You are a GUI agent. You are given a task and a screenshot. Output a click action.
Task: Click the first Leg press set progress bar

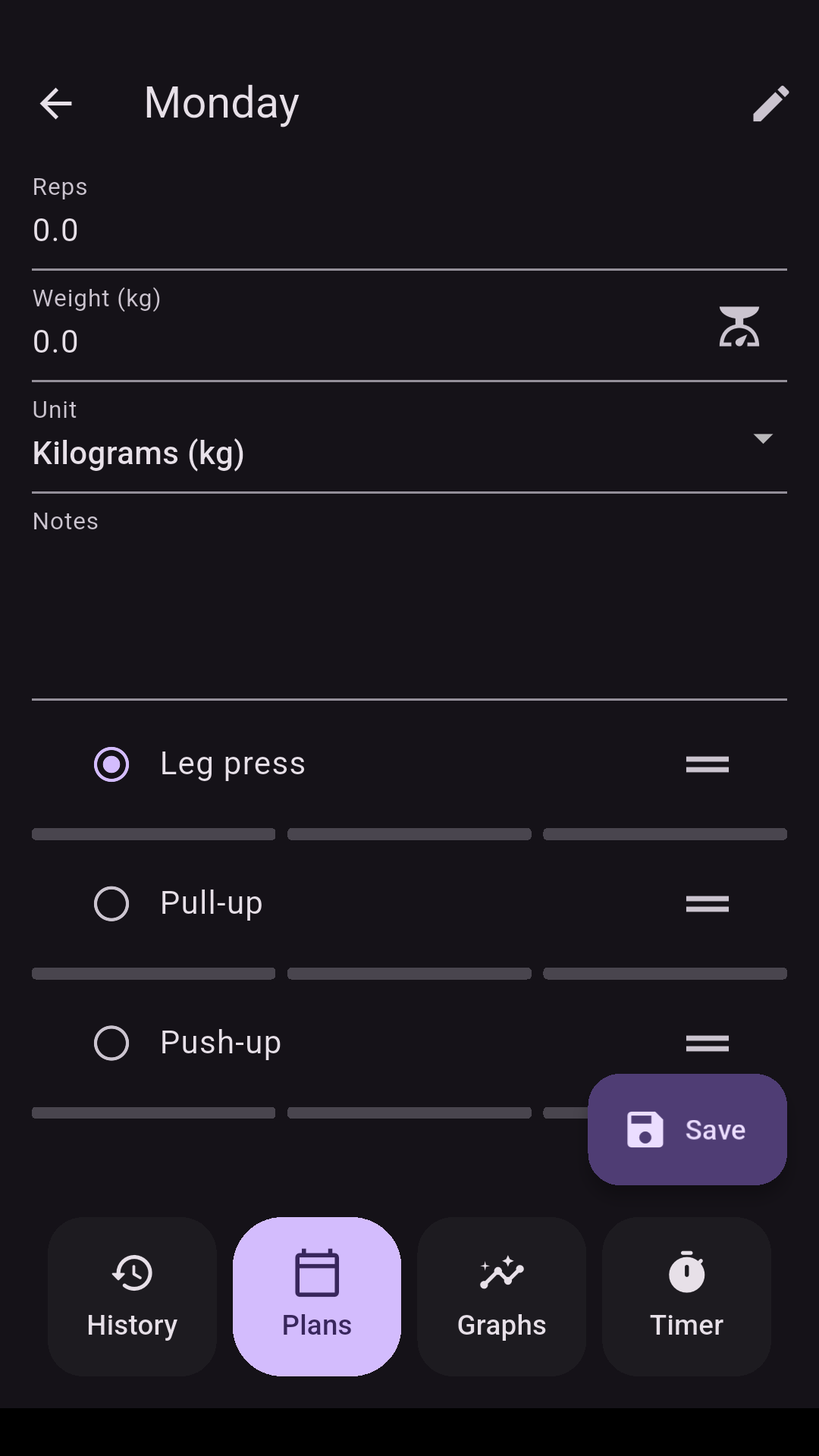tap(153, 834)
